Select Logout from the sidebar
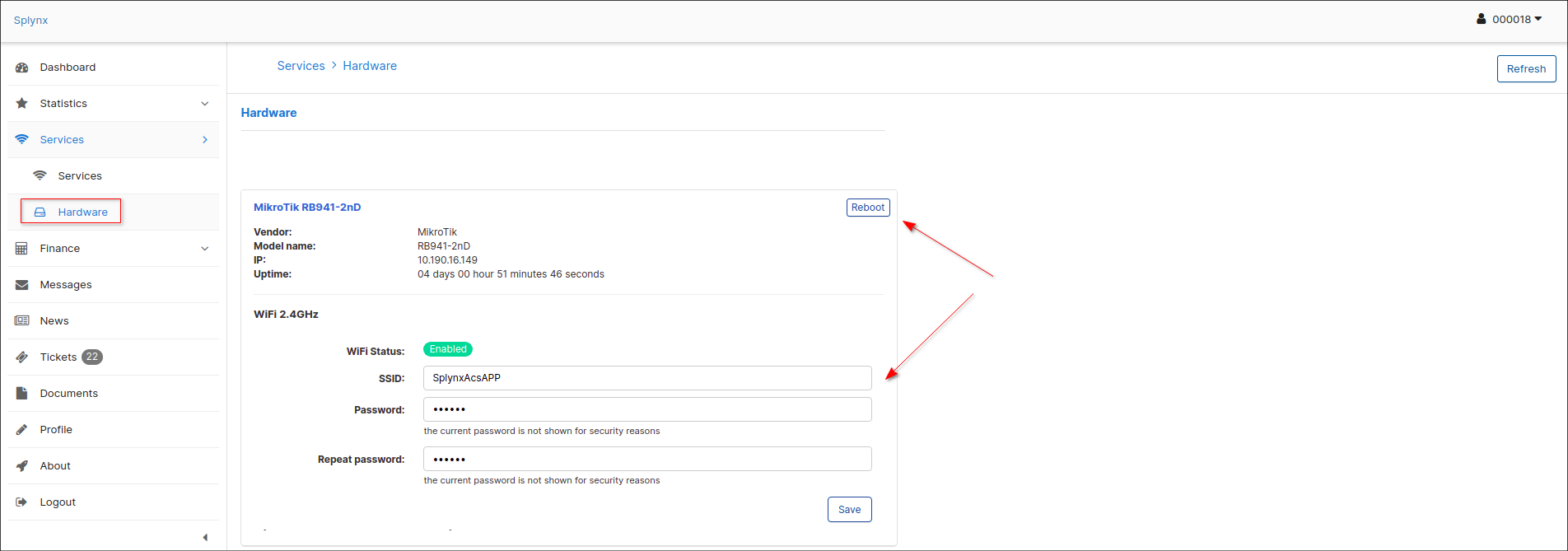This screenshot has width=1568, height=551. (x=58, y=502)
